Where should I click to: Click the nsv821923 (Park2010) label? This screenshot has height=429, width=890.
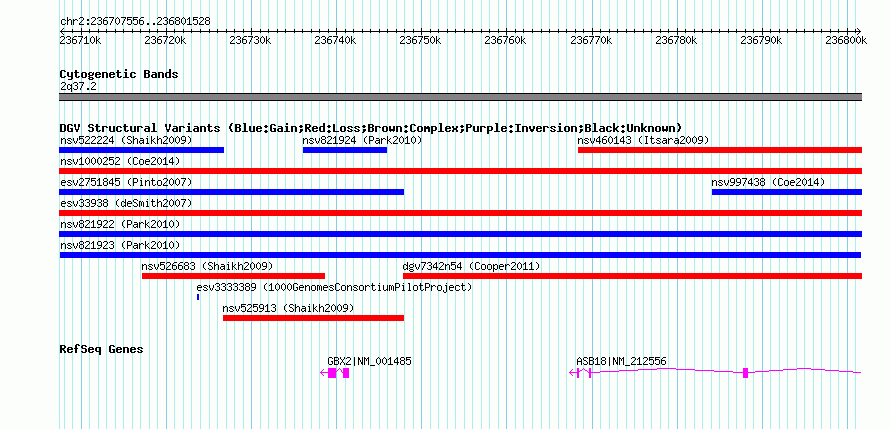pyautogui.click(x=120, y=245)
